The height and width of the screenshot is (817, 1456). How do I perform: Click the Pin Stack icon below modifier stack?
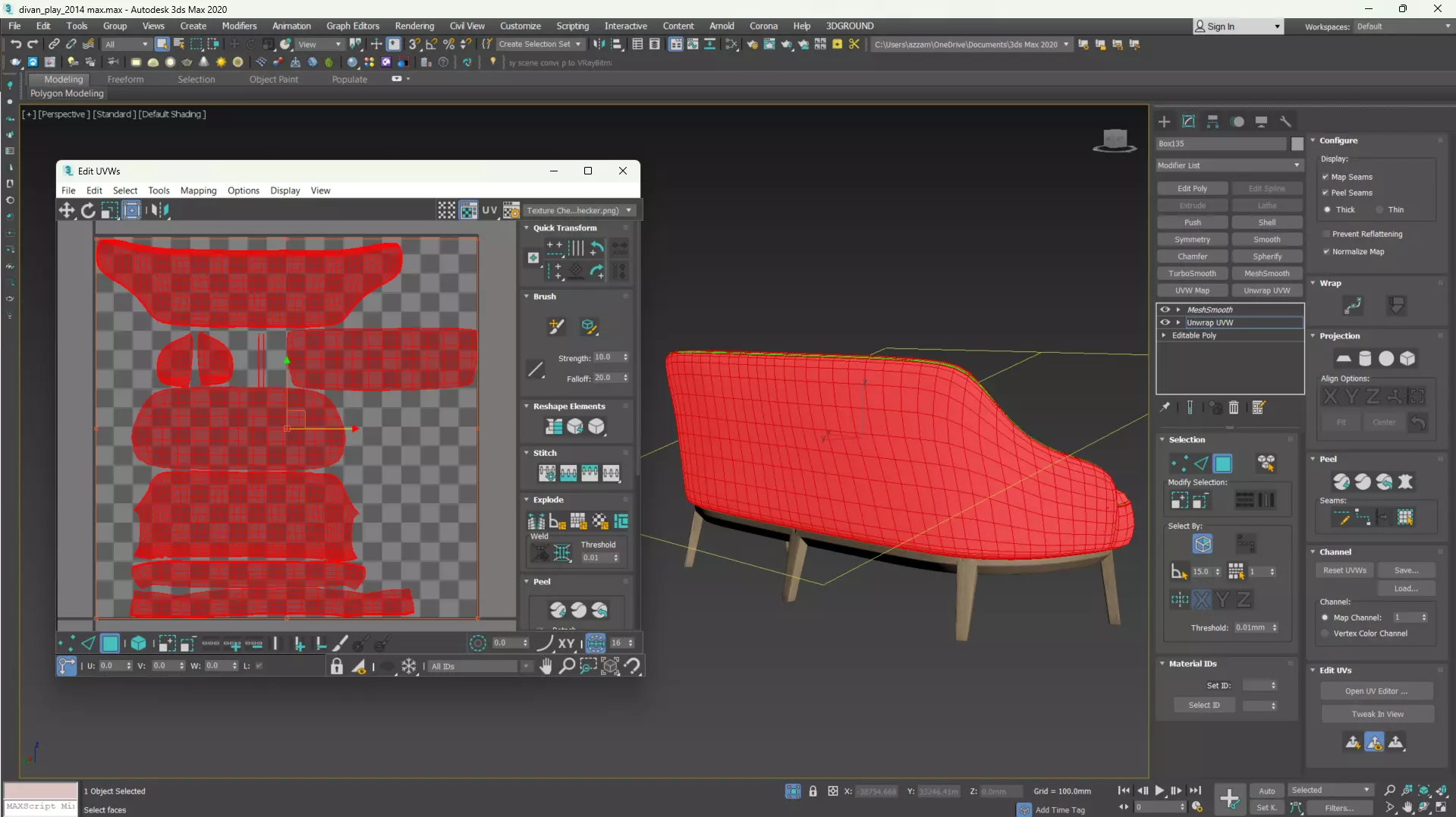click(1165, 407)
